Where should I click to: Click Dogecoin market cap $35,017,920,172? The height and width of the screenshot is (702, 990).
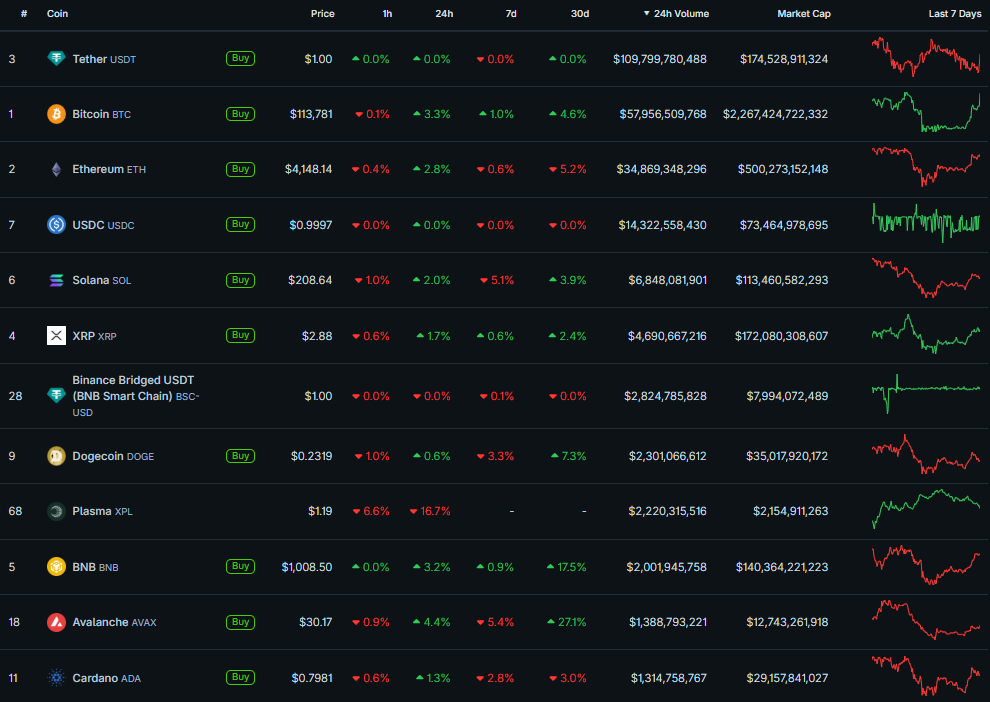pos(787,456)
